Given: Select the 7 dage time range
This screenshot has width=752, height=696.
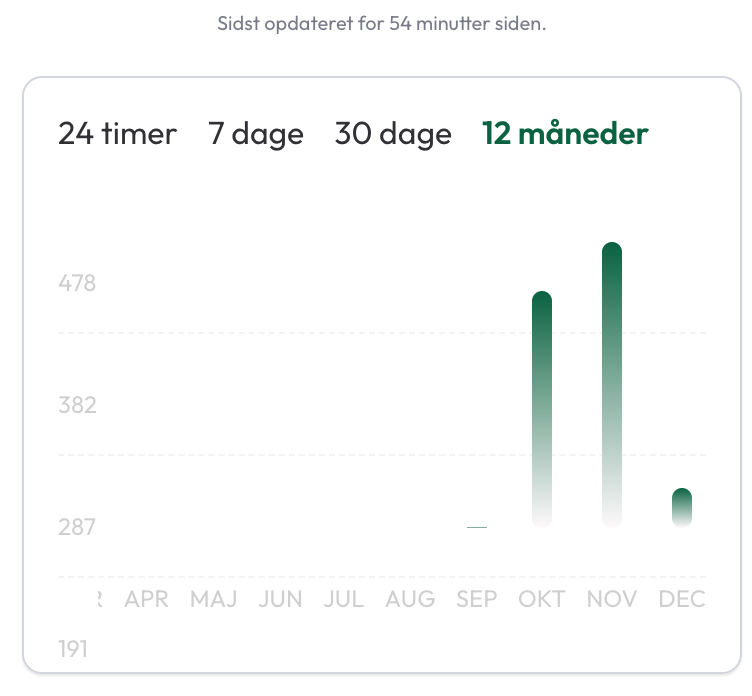Looking at the screenshot, I should 255,134.
